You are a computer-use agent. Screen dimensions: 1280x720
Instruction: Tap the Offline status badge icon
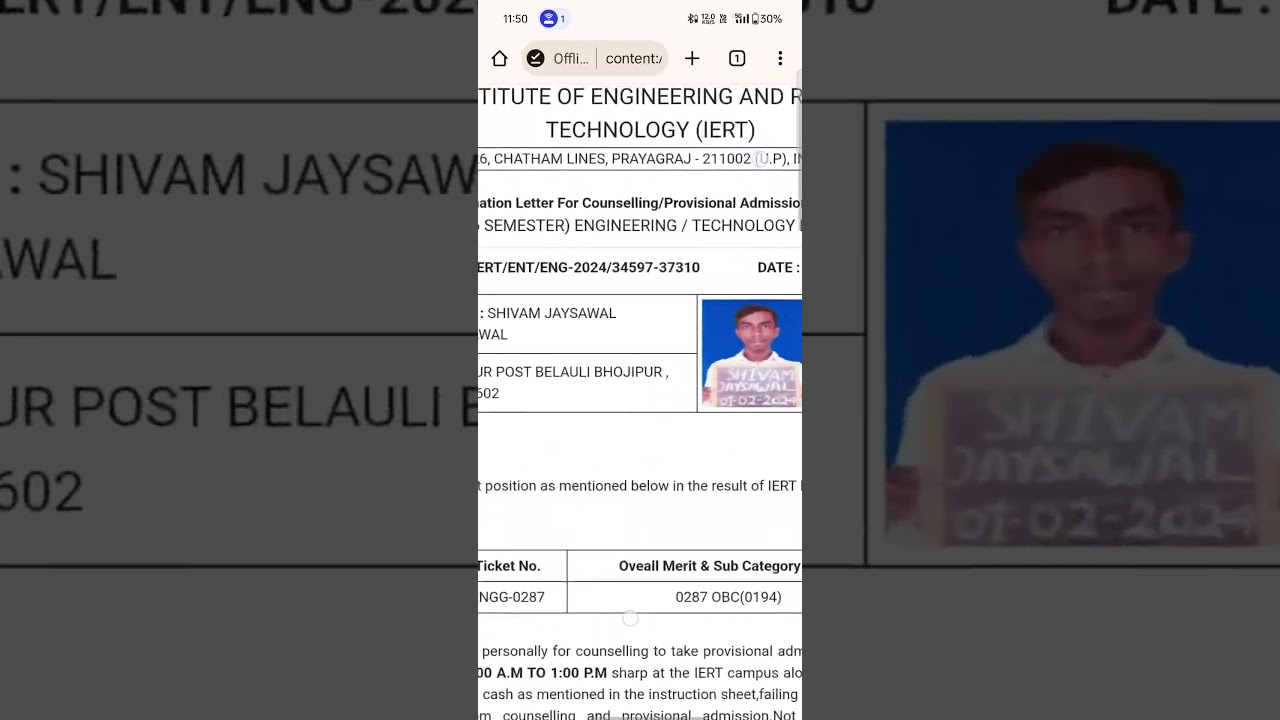point(536,59)
